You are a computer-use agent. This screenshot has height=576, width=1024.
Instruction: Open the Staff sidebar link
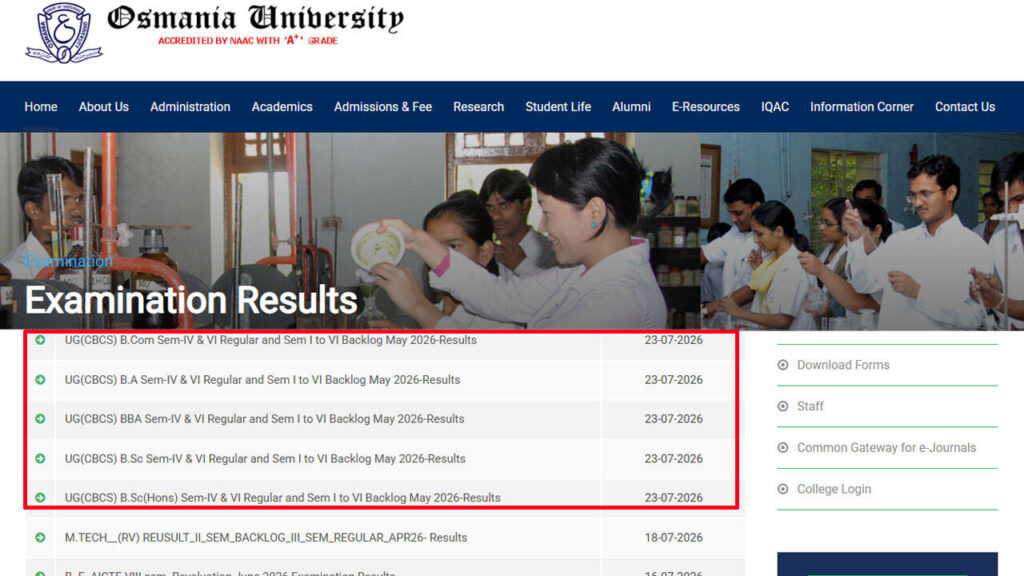pos(810,406)
